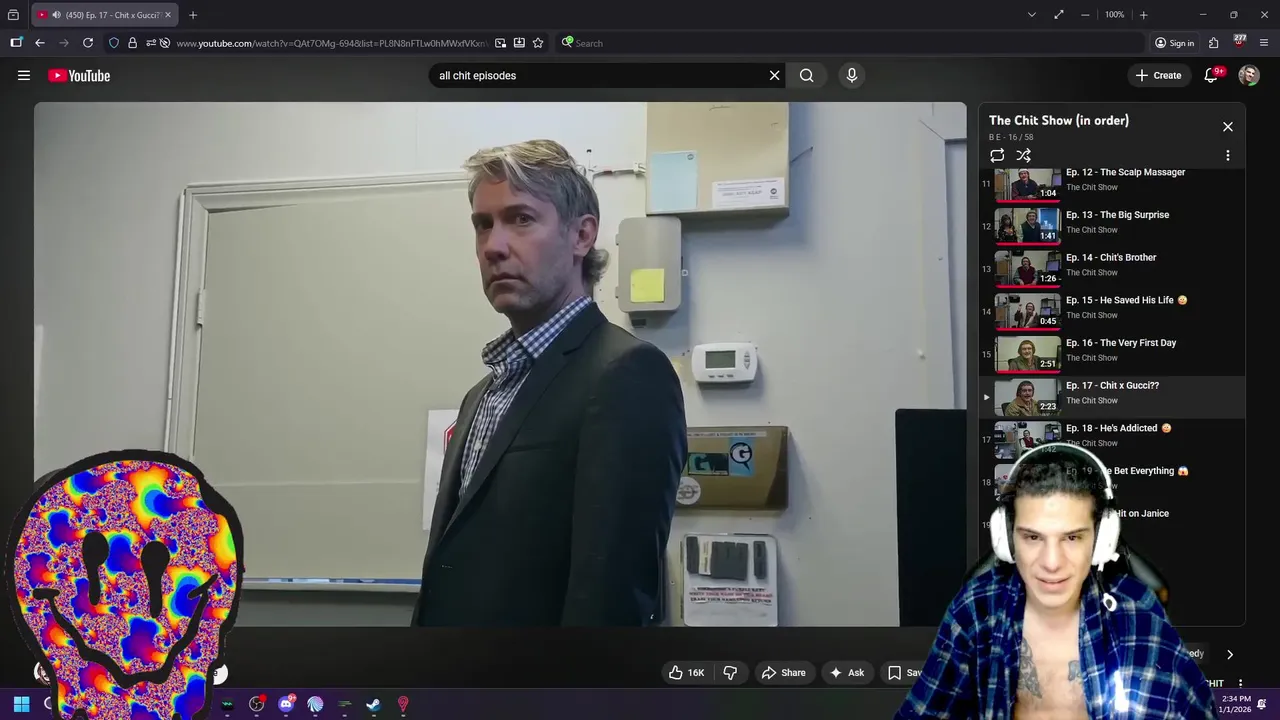Screen dimensions: 1280x720
Task: Close the Chit Show playlist panel
Action: click(x=1228, y=127)
